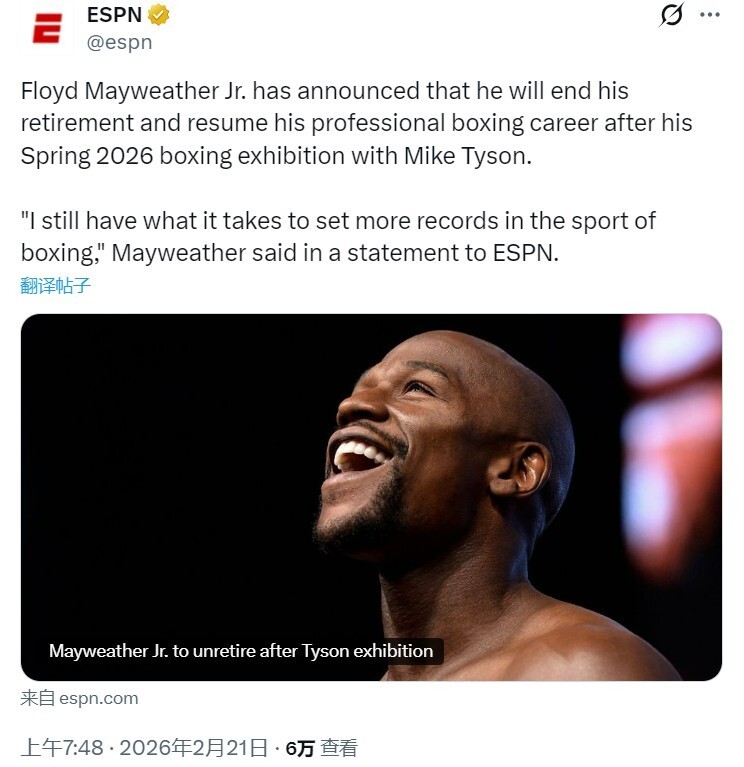Click the first paragraph of the tweet
The width and height of the screenshot is (744, 767).
point(355,124)
